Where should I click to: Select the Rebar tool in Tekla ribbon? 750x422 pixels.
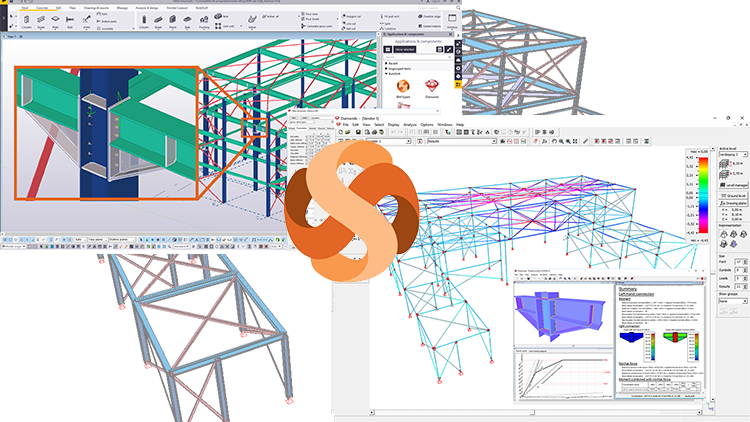point(252,21)
